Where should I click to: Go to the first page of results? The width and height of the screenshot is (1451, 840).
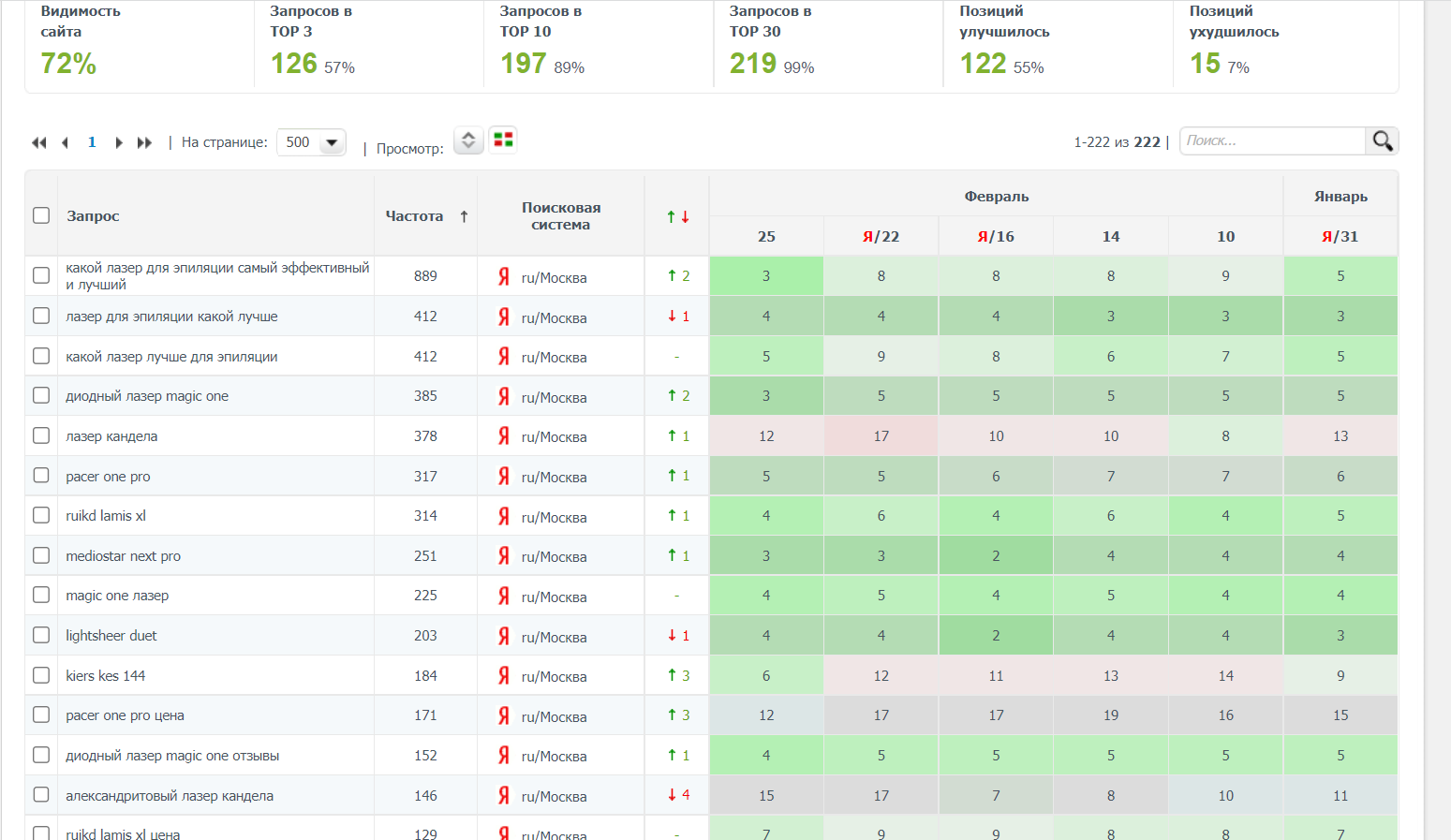click(x=39, y=142)
